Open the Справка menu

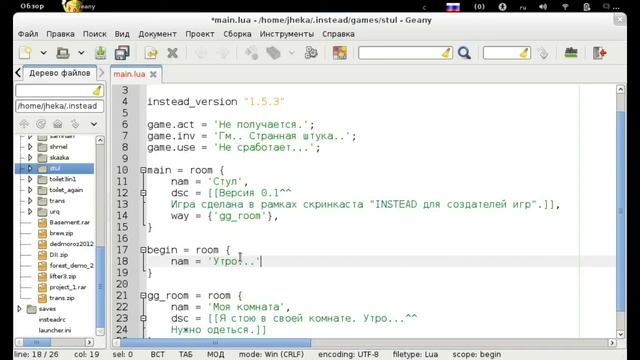(338, 34)
